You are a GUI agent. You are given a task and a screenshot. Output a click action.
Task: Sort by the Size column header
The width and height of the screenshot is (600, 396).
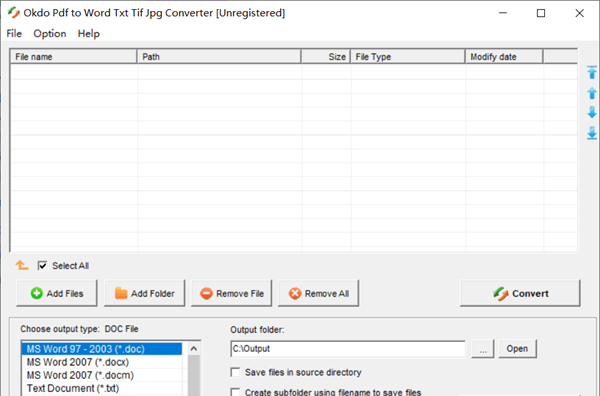click(x=326, y=57)
